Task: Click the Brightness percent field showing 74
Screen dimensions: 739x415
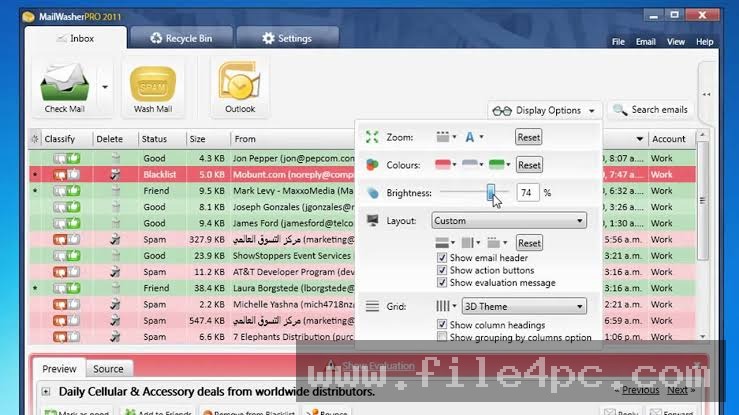Action: point(527,193)
